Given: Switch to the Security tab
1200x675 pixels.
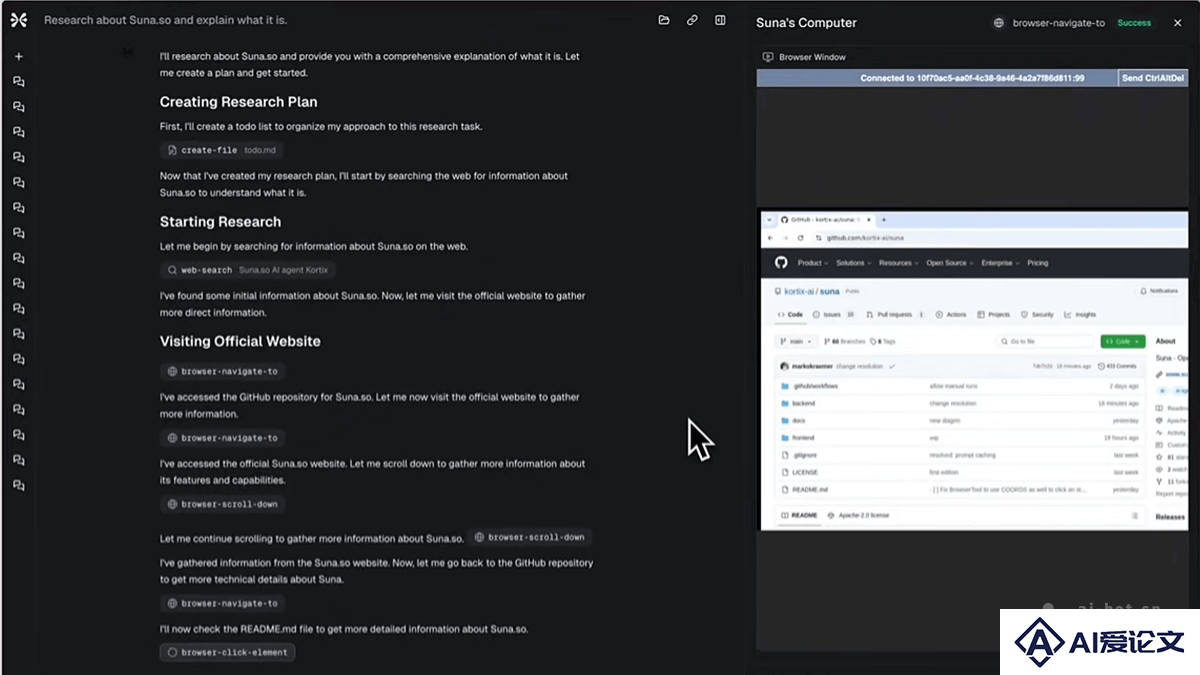Looking at the screenshot, I should 1037,314.
